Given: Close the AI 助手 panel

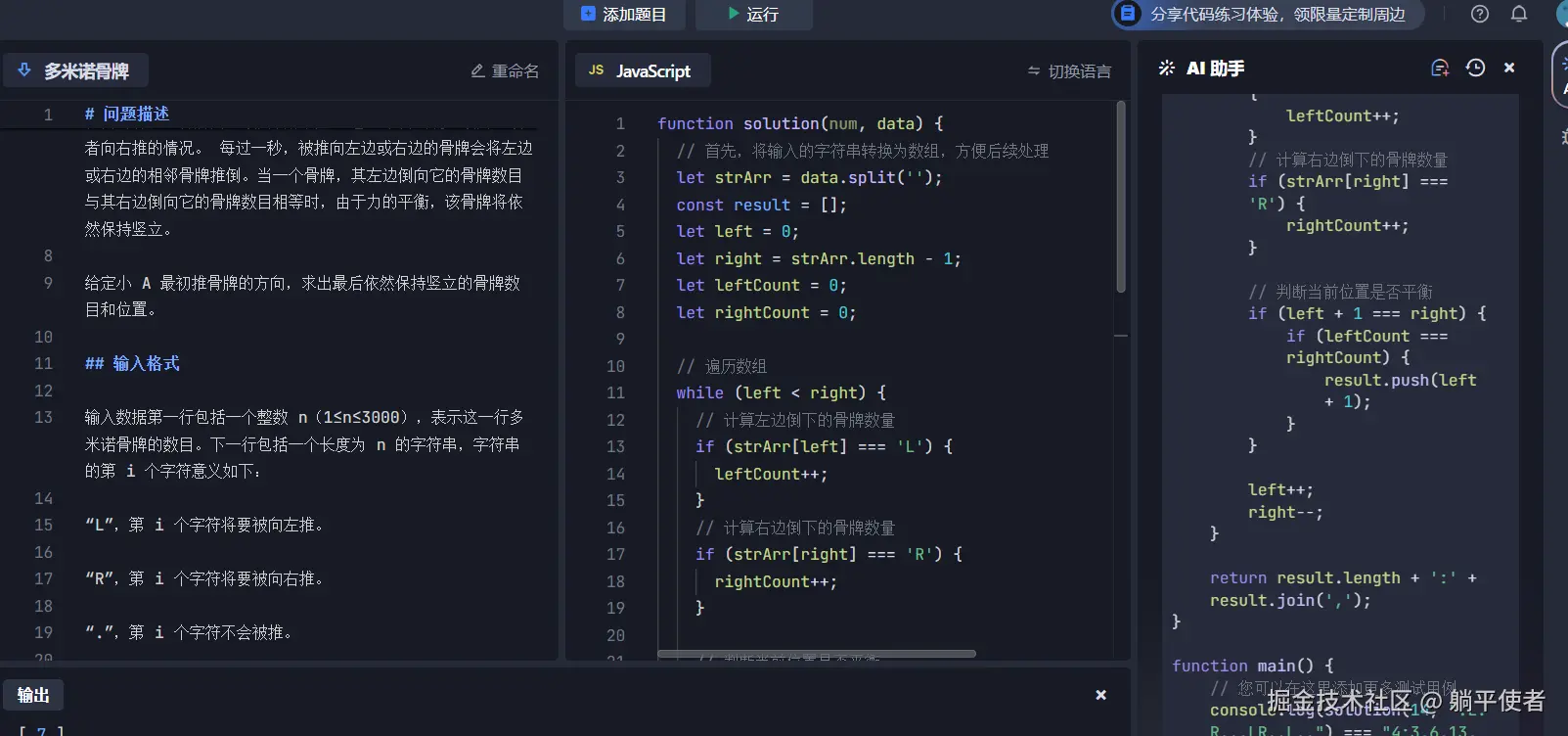Looking at the screenshot, I should [x=1509, y=68].
